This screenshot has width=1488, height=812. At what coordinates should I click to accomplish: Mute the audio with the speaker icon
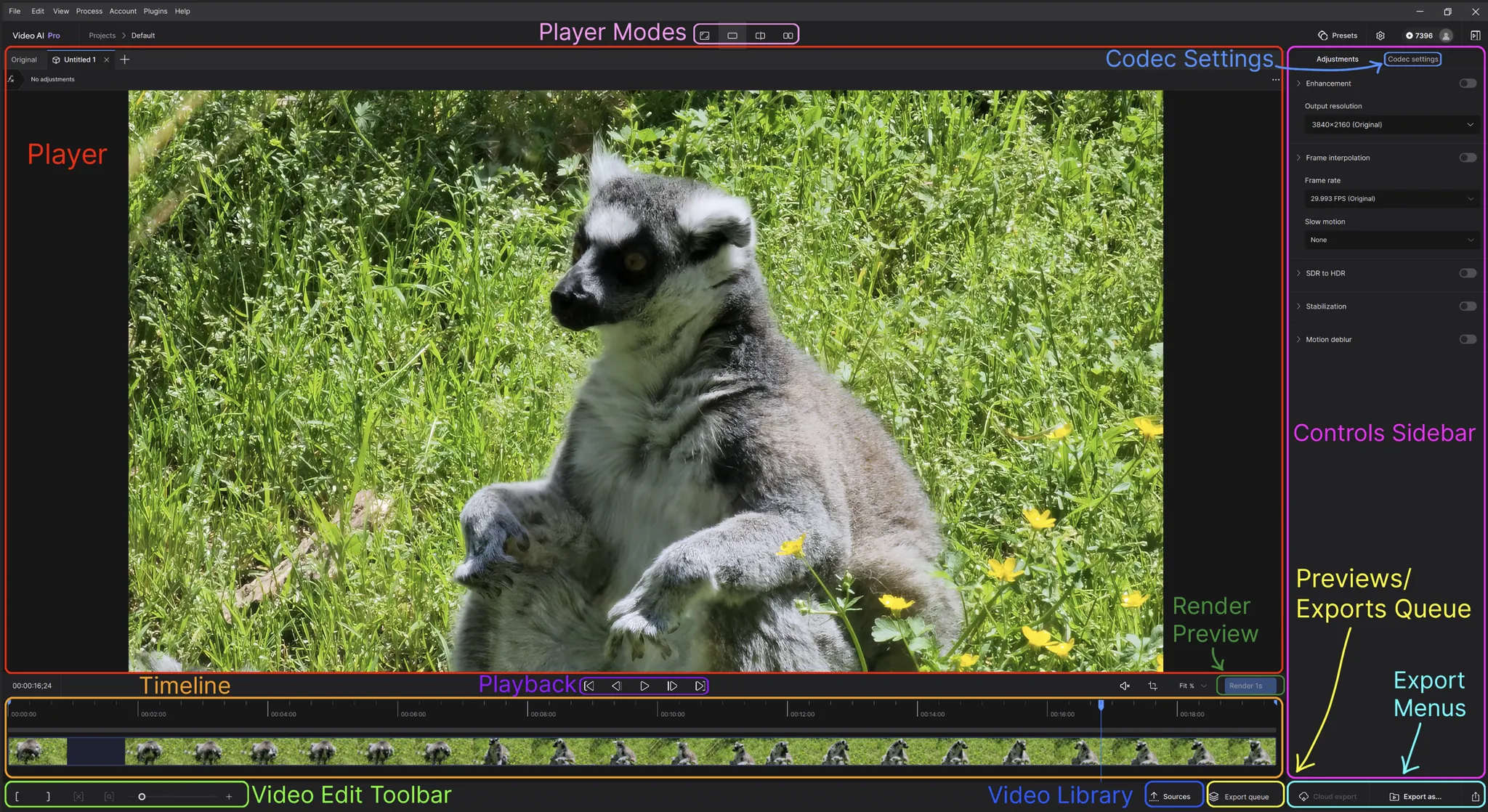tap(1124, 686)
